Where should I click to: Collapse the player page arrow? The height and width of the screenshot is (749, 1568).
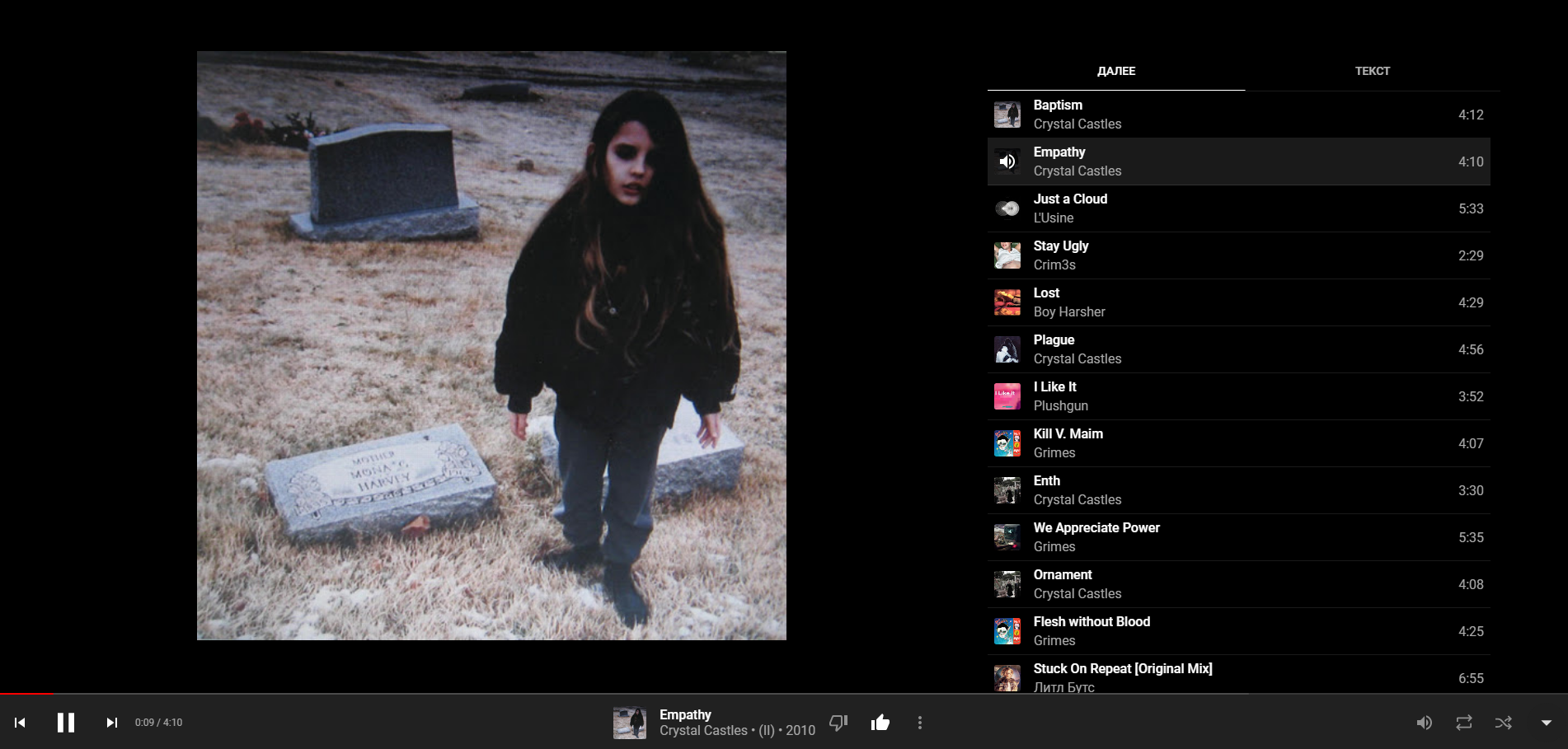coord(1547,723)
